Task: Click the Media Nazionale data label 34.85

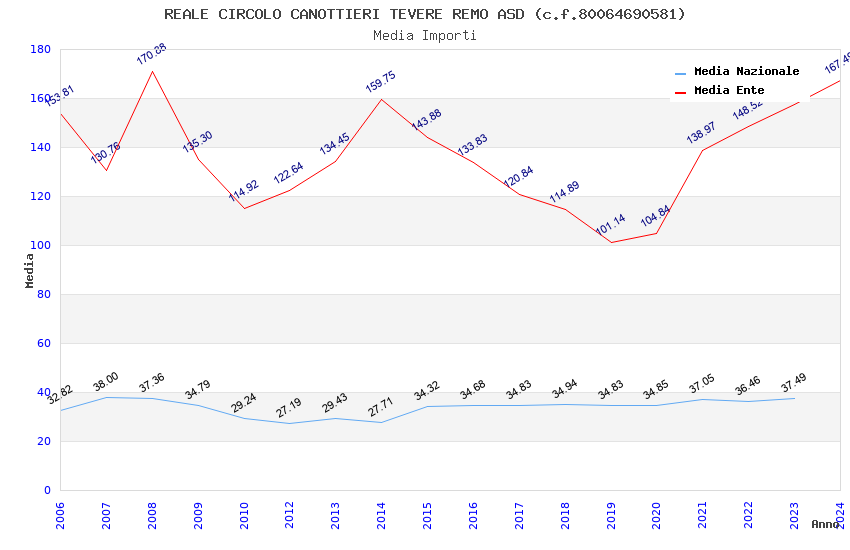Action: pyautogui.click(x=656, y=390)
